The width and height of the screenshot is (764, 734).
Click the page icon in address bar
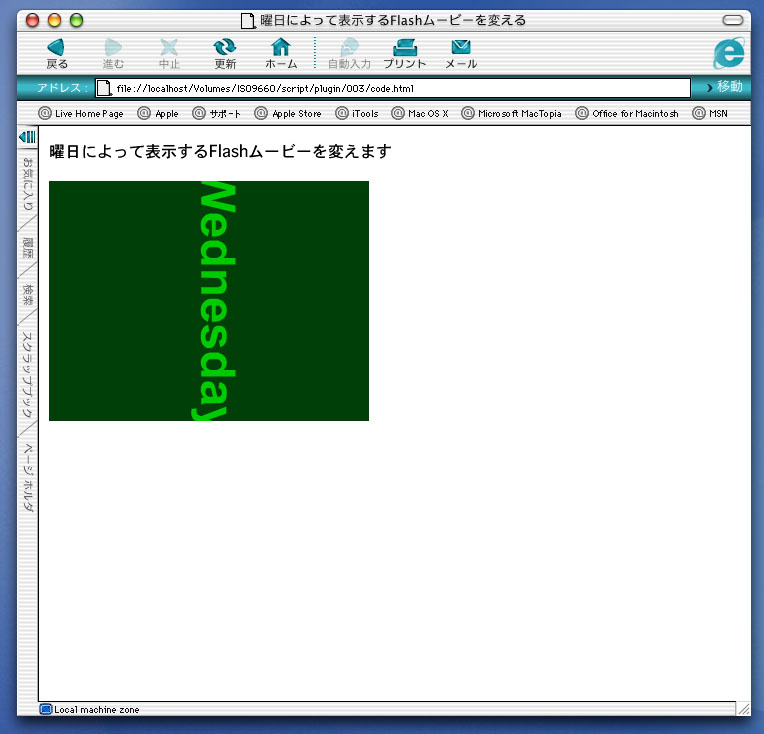click(x=103, y=89)
